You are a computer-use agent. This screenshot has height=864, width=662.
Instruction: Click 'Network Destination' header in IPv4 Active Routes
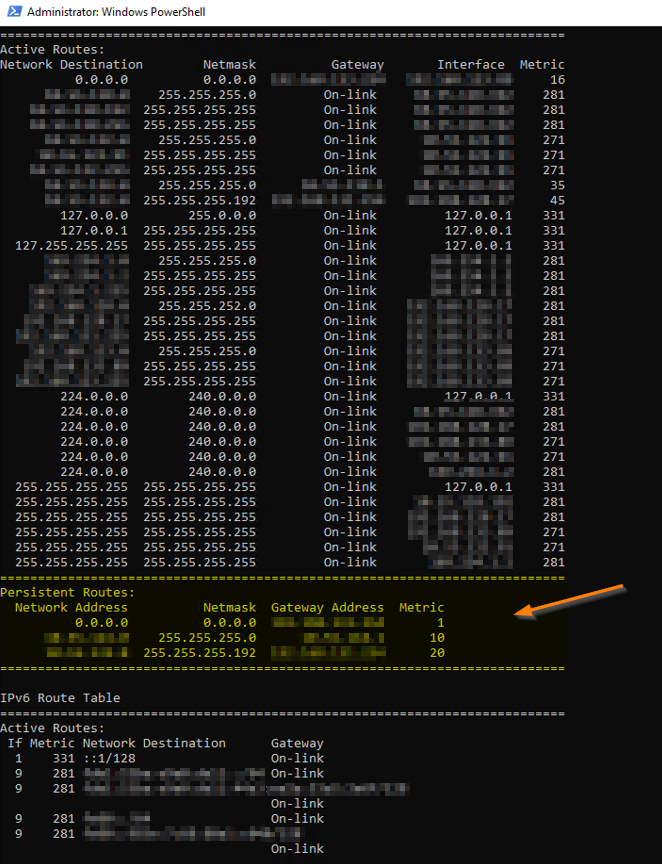coord(71,64)
